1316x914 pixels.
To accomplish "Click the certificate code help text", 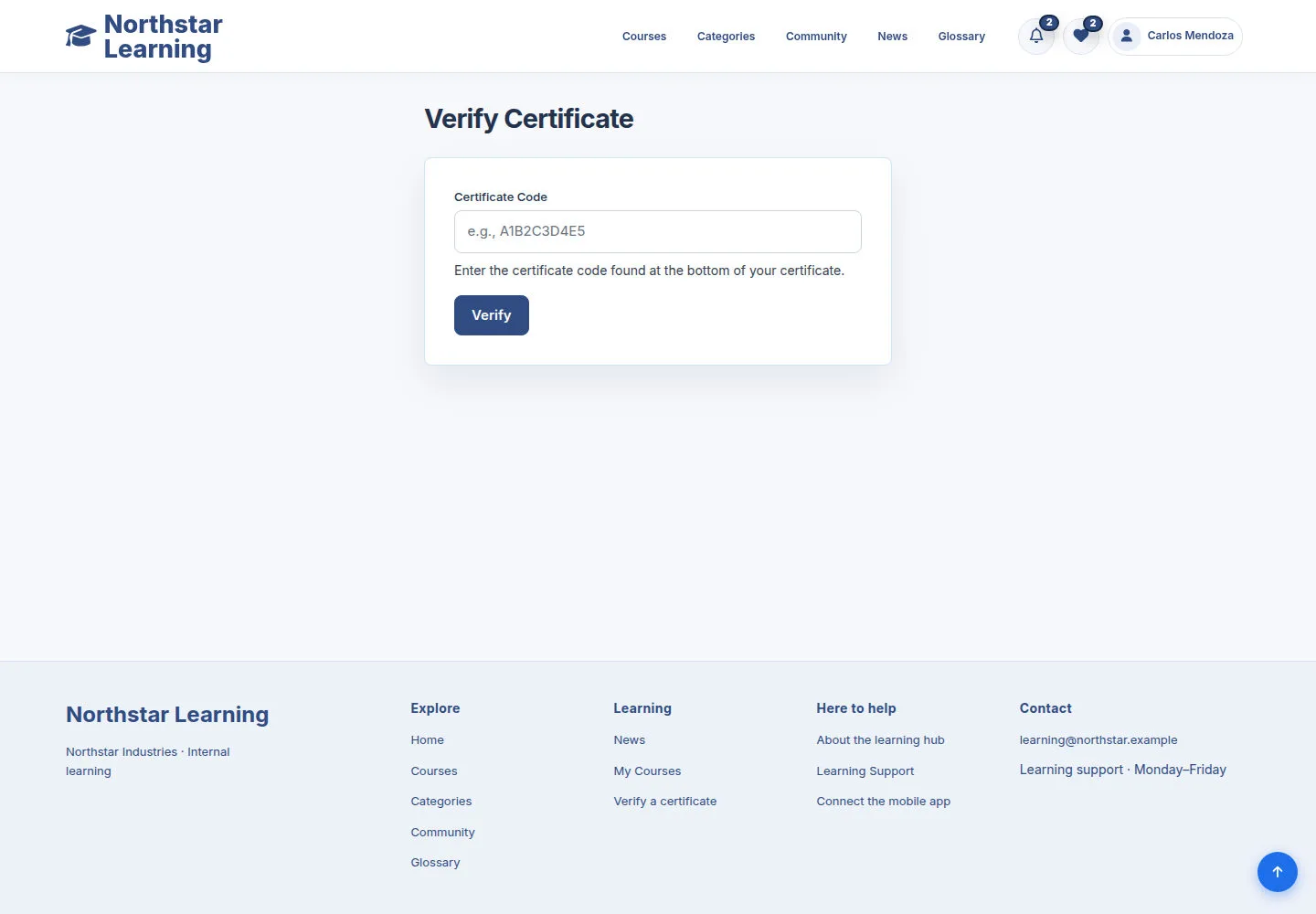I will [x=649, y=271].
